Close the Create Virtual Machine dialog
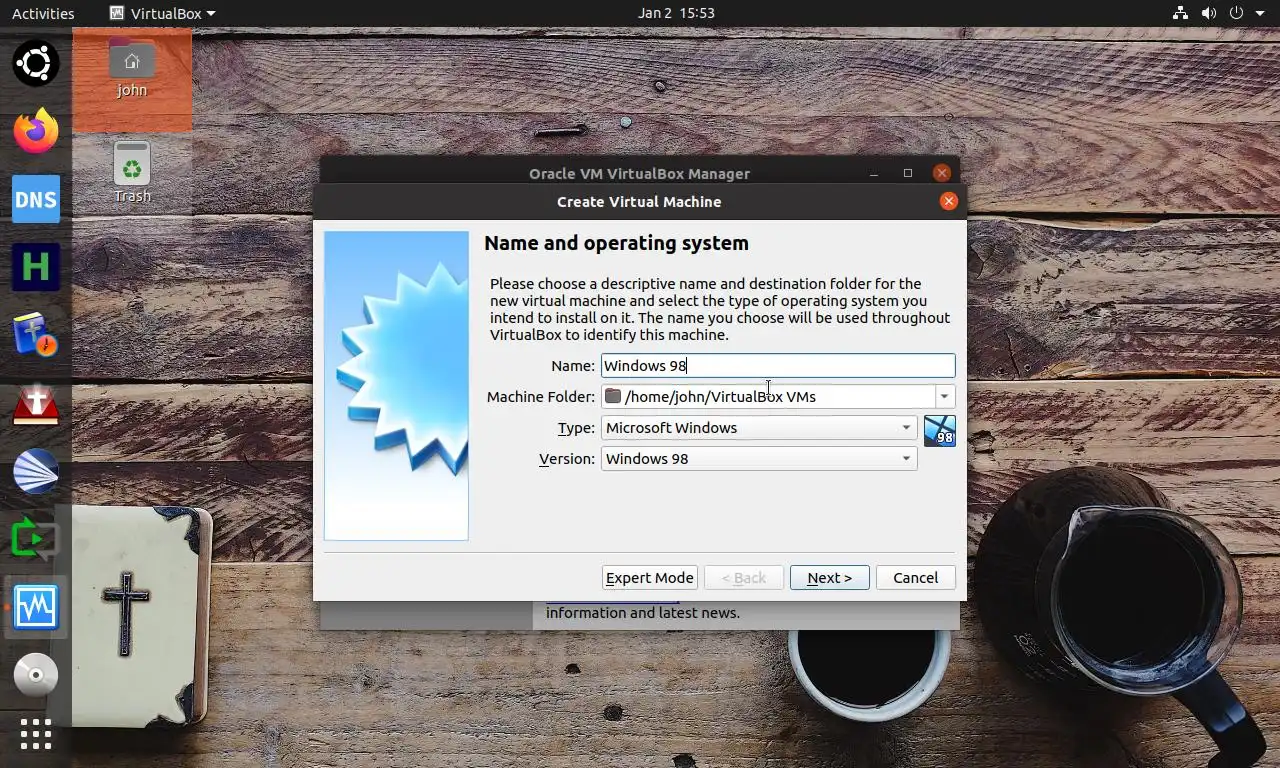The height and width of the screenshot is (768, 1280). tap(948, 201)
